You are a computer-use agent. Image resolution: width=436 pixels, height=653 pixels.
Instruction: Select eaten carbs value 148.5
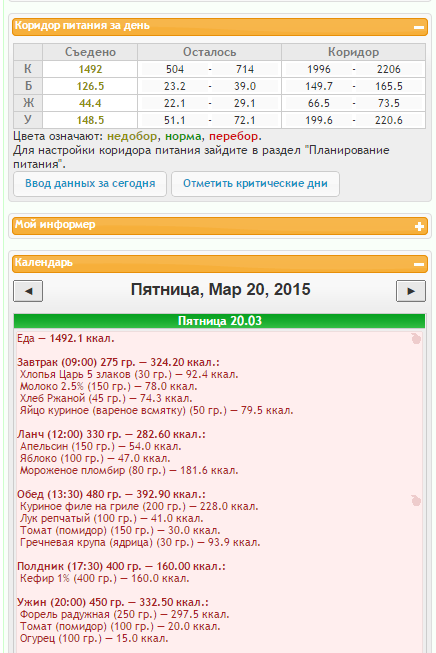tap(90, 120)
